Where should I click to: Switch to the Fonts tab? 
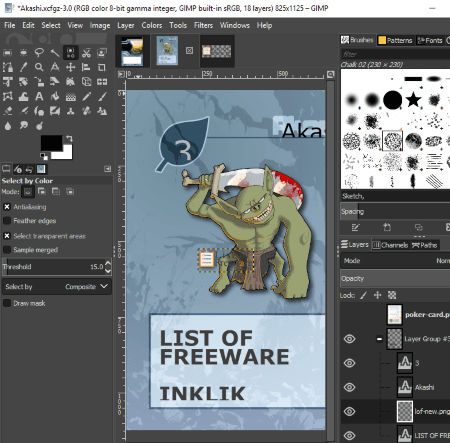(x=430, y=40)
